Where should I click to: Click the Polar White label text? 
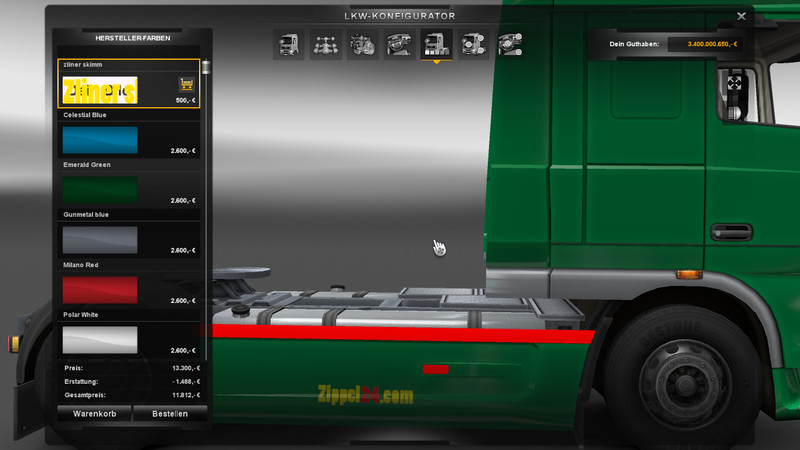click(x=81, y=315)
